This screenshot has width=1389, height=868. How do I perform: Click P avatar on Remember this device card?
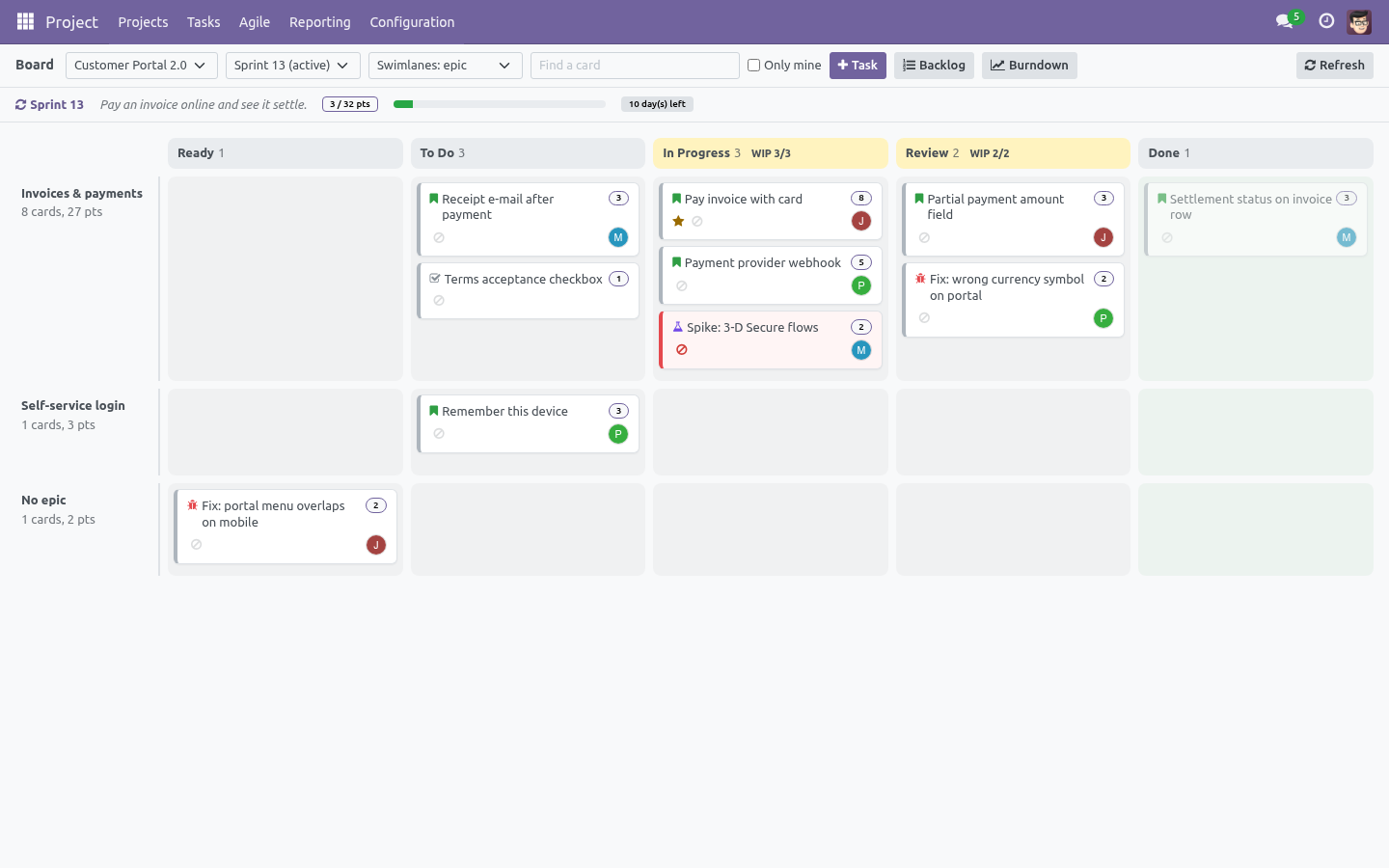(618, 434)
